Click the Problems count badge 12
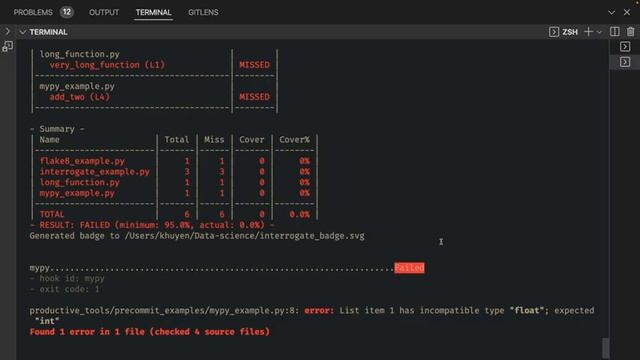Image resolution: width=640 pixels, height=360 pixels. coord(67,12)
